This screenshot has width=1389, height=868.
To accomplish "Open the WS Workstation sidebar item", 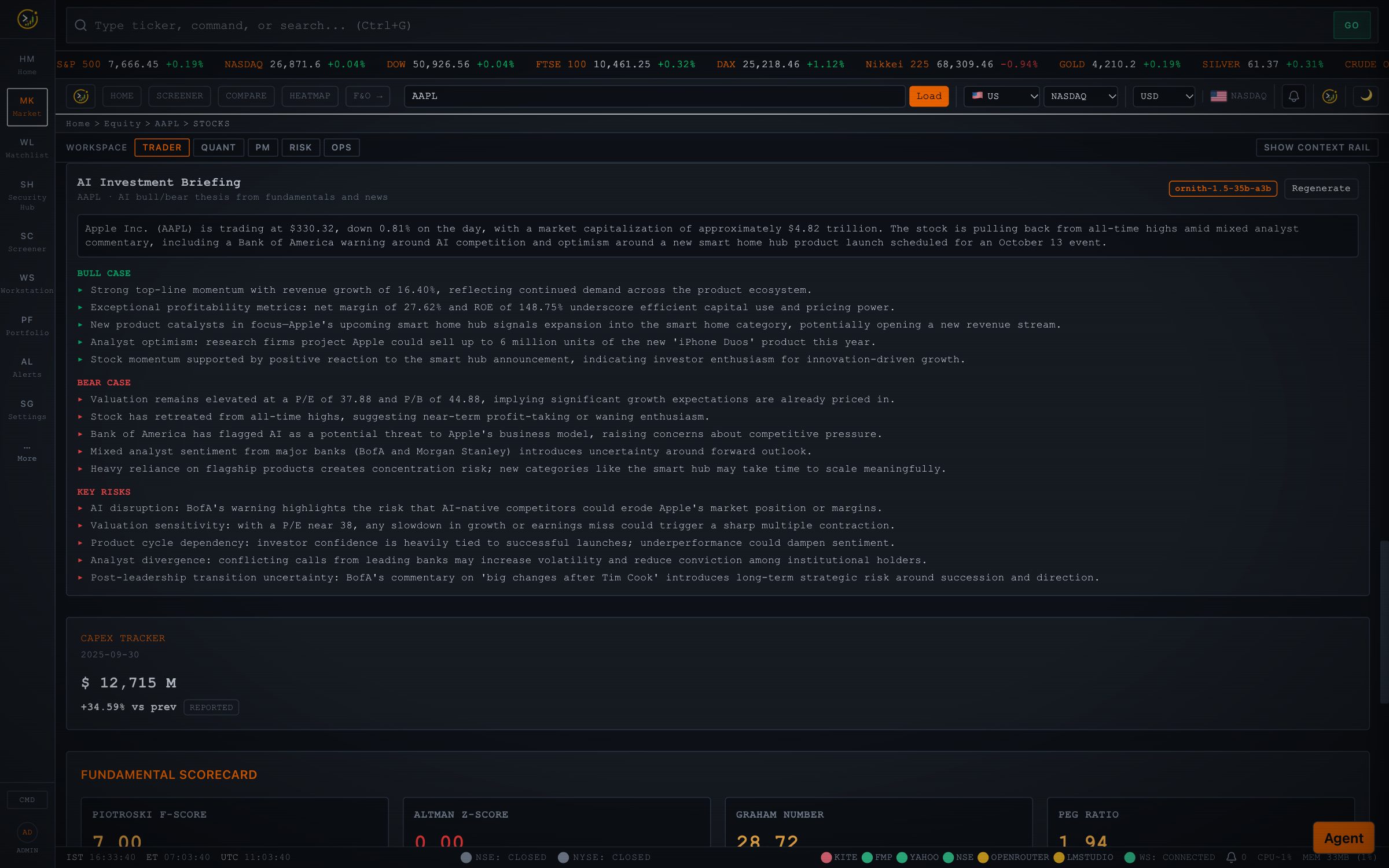I will click(27, 284).
